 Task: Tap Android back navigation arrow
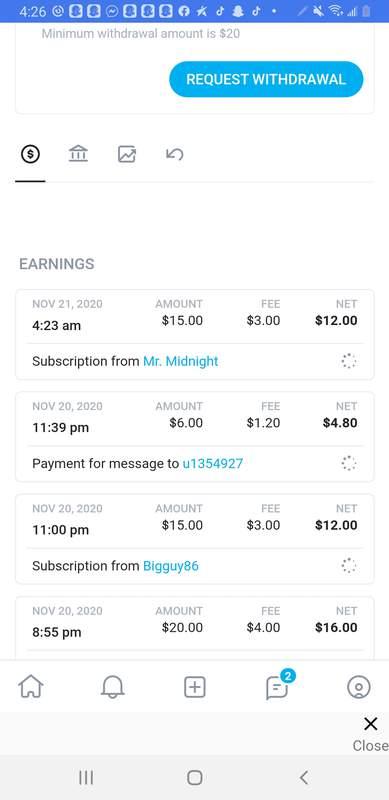(x=304, y=778)
